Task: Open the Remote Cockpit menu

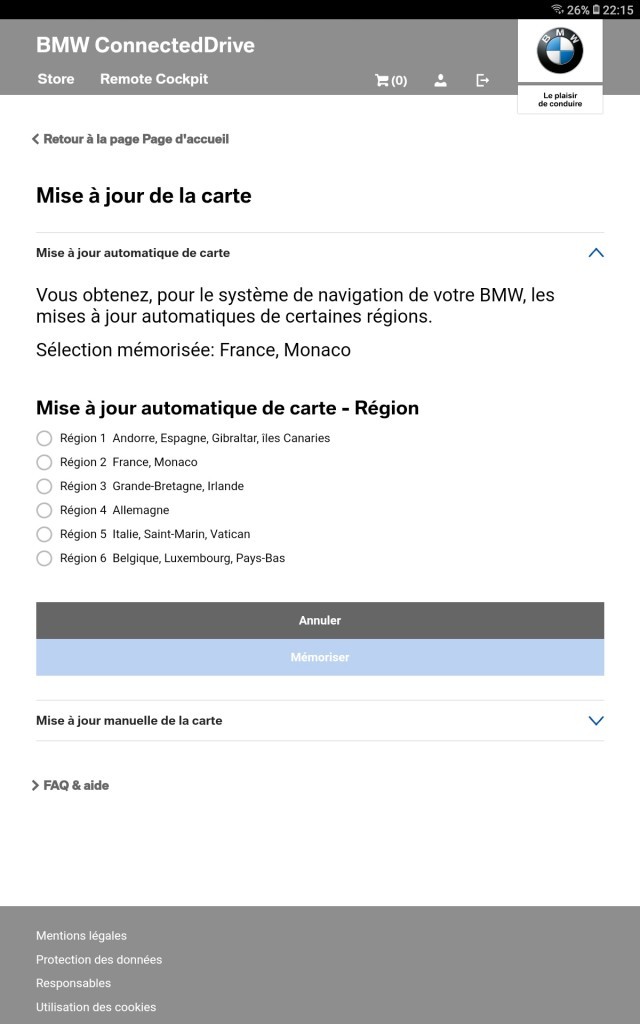Action: point(154,79)
